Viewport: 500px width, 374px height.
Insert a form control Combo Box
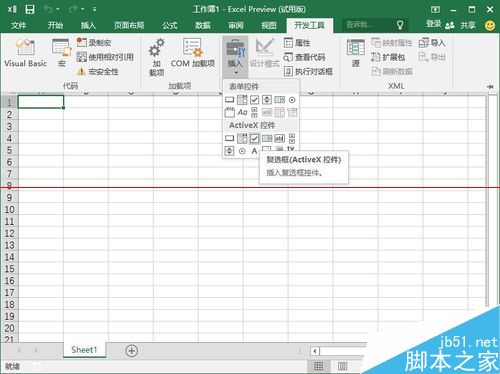click(242, 100)
